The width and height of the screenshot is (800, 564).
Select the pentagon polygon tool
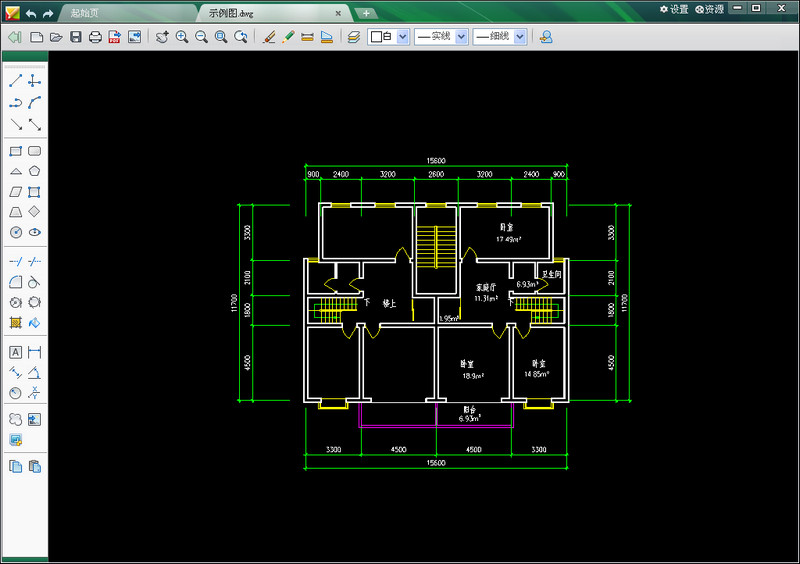click(34, 171)
